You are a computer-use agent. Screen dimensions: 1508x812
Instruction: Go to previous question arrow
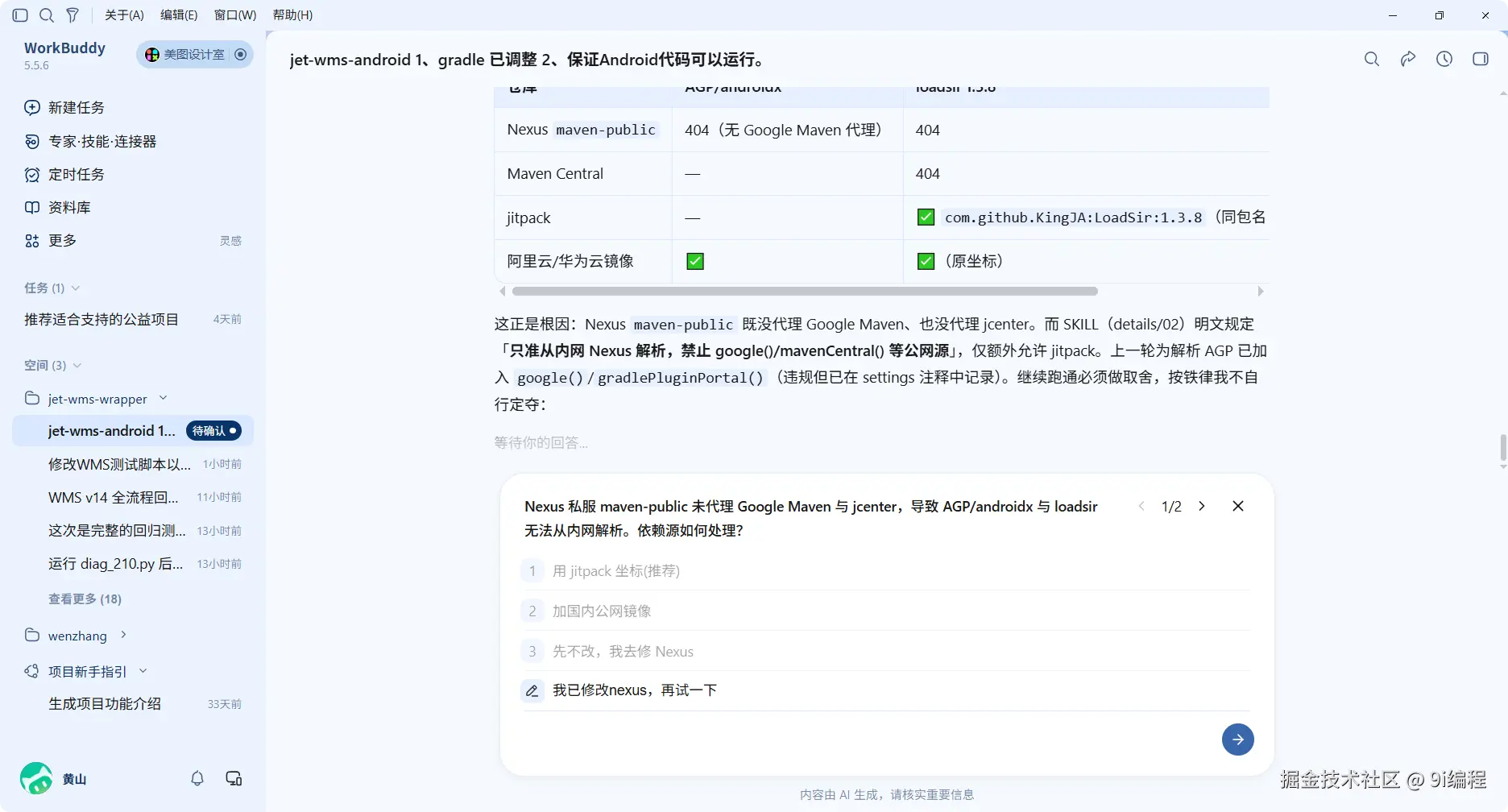pos(1141,506)
